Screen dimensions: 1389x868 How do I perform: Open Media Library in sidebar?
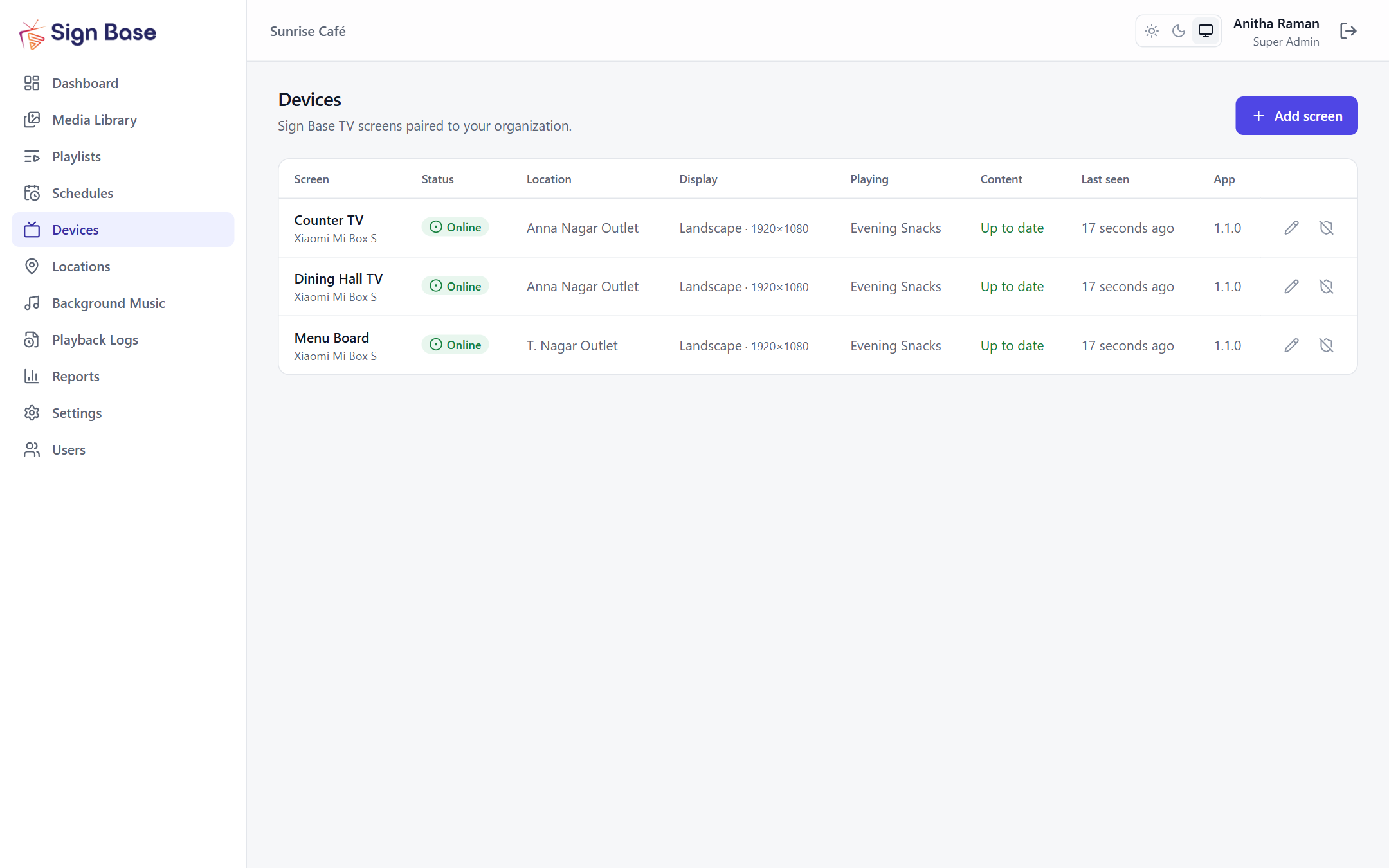pos(123,120)
